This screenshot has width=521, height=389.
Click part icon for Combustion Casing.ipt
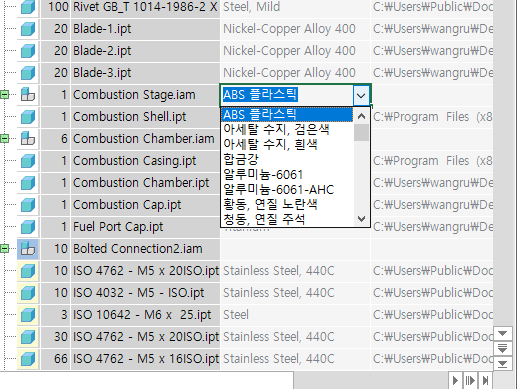tap(28, 161)
